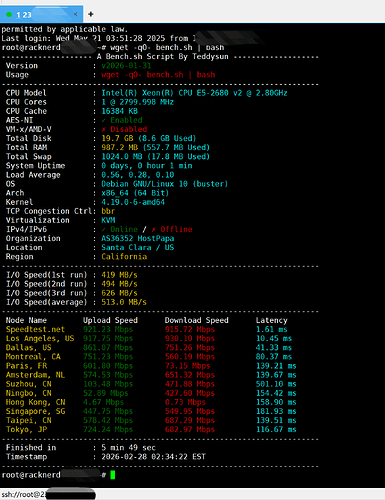Click virtualization value 'KVM'
The width and height of the screenshot is (385, 500).
[108, 220]
